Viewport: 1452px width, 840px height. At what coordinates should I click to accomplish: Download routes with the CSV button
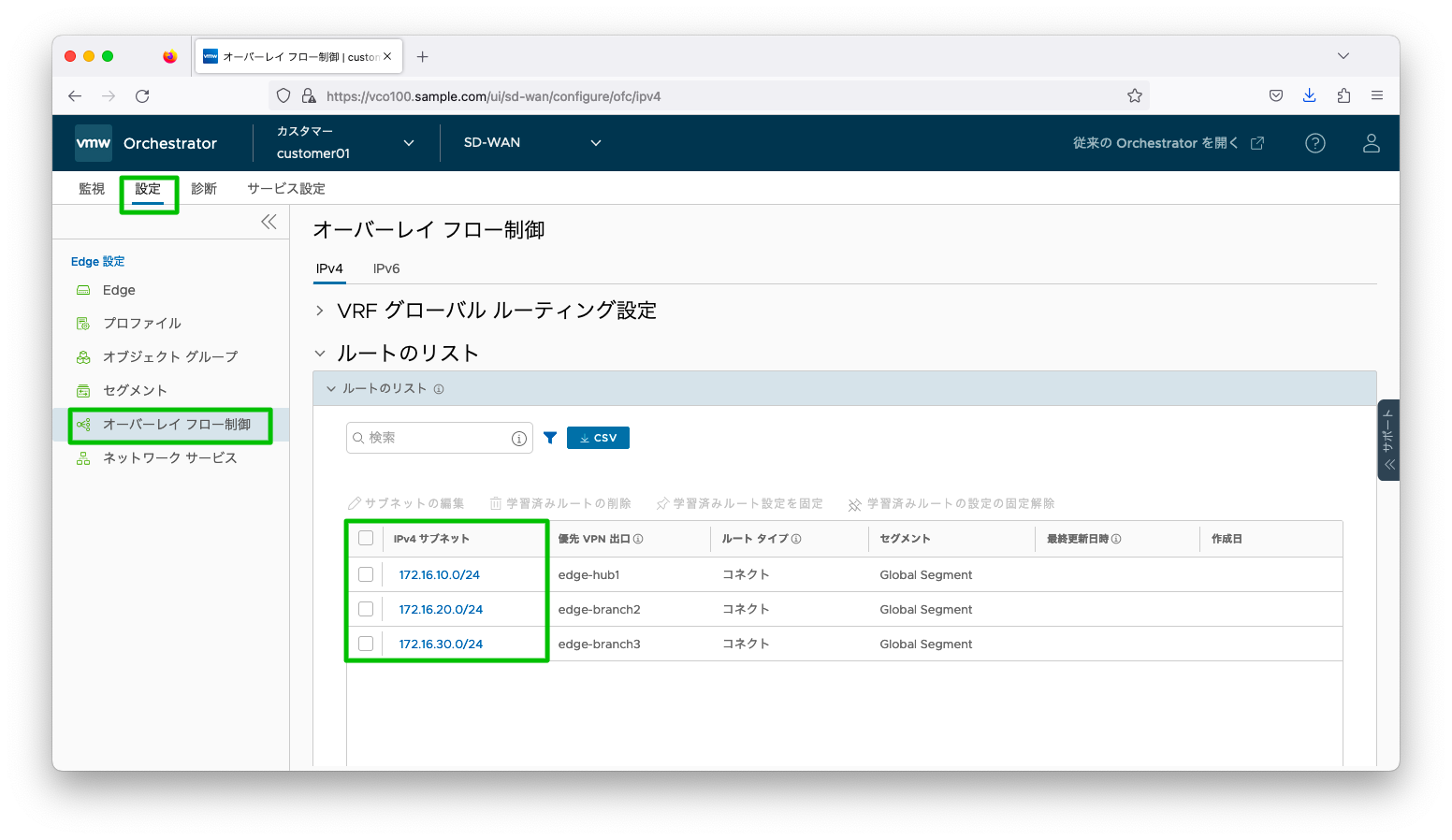click(598, 438)
